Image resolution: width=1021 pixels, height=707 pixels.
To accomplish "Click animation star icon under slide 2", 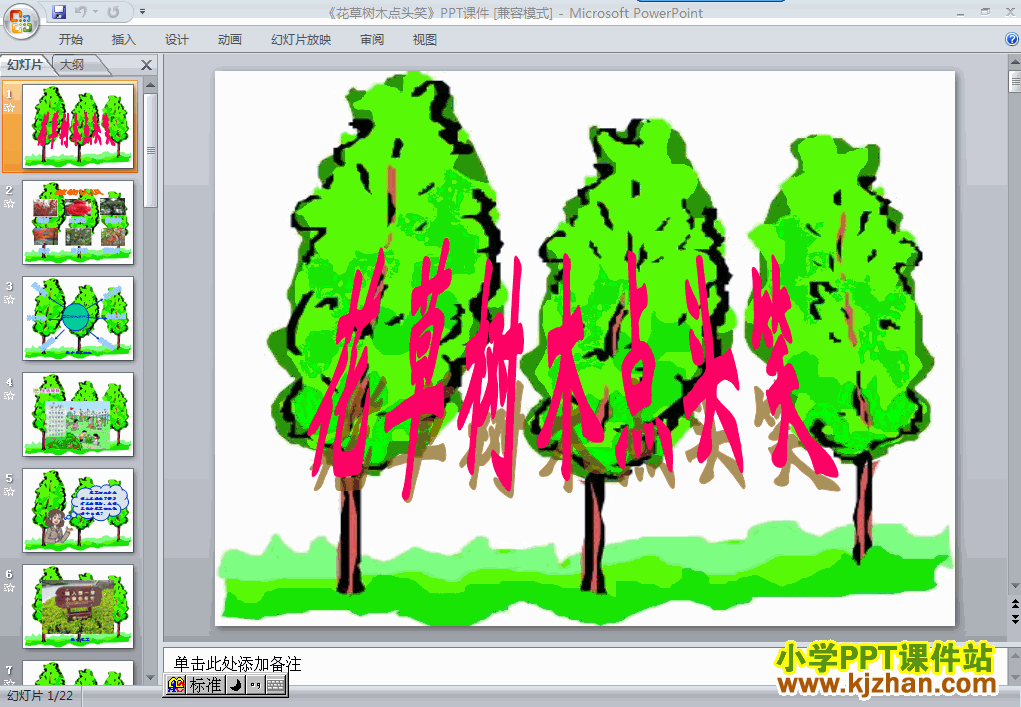I will [x=9, y=204].
